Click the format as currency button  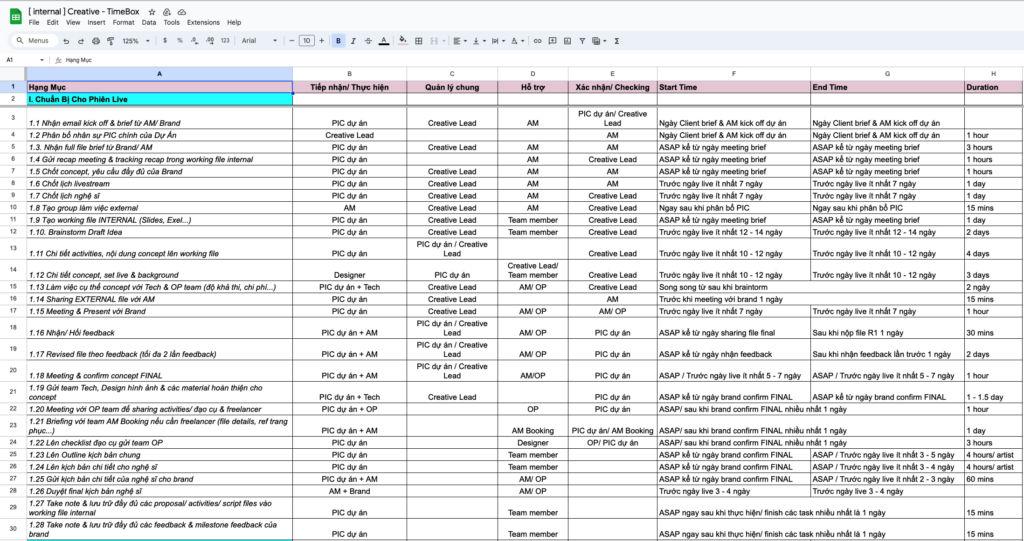[x=165, y=41]
